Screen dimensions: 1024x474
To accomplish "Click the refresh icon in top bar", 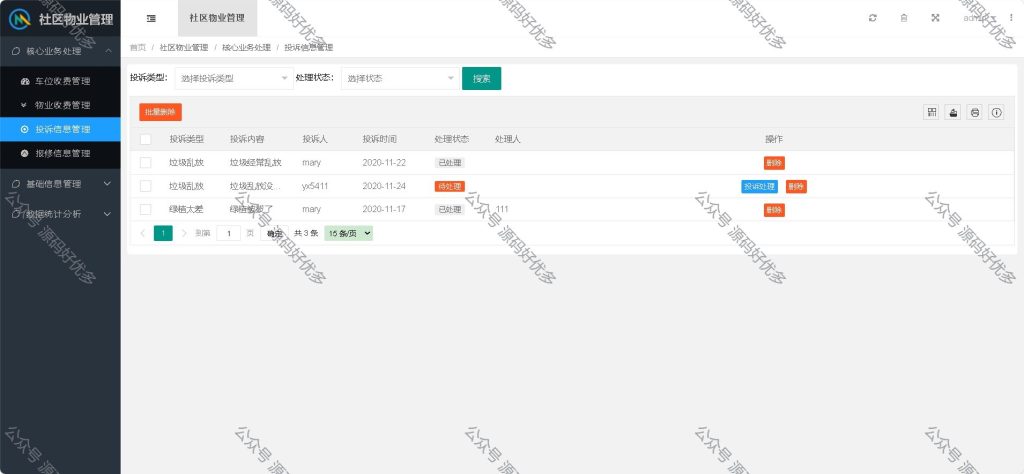I will click(872, 18).
